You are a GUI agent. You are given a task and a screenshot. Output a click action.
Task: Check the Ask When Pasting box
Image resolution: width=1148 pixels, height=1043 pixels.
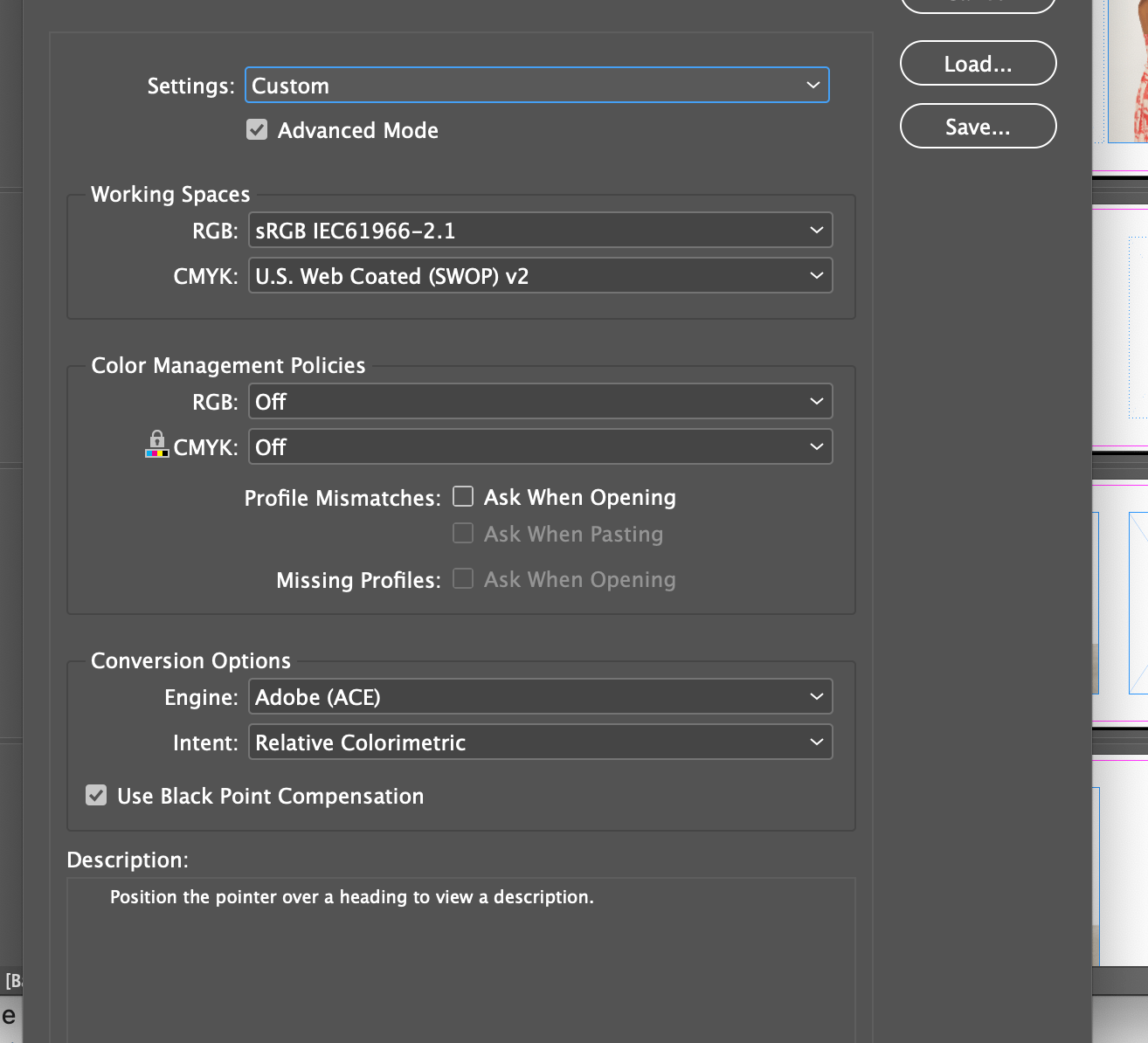click(x=463, y=534)
